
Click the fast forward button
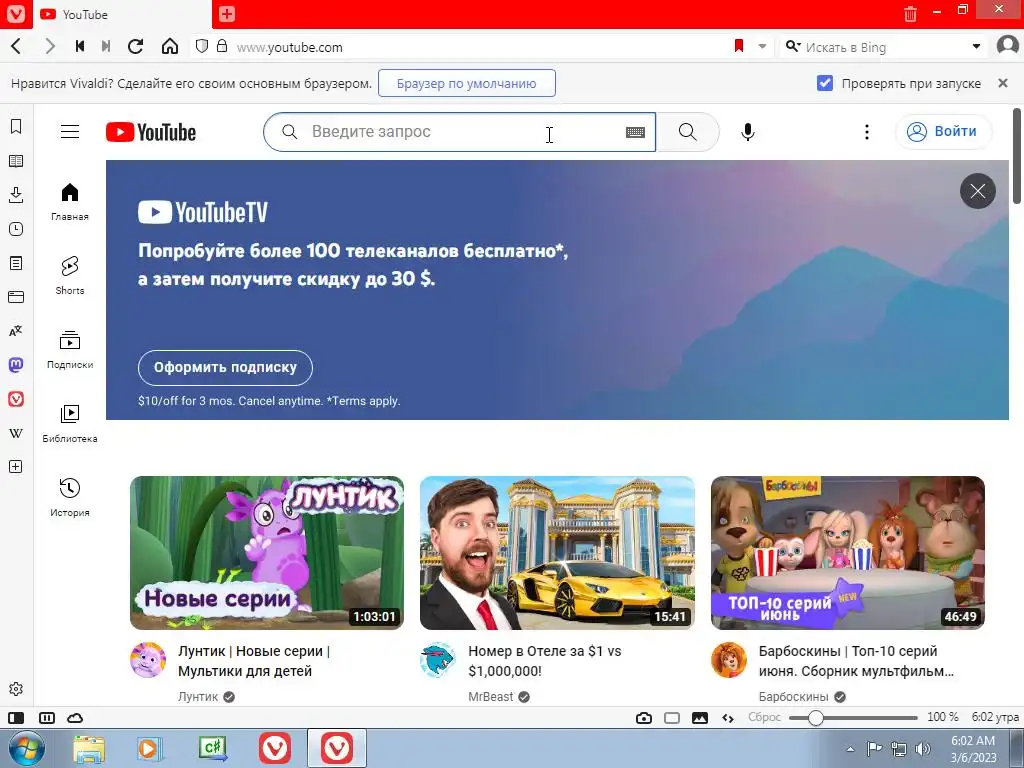[106, 46]
